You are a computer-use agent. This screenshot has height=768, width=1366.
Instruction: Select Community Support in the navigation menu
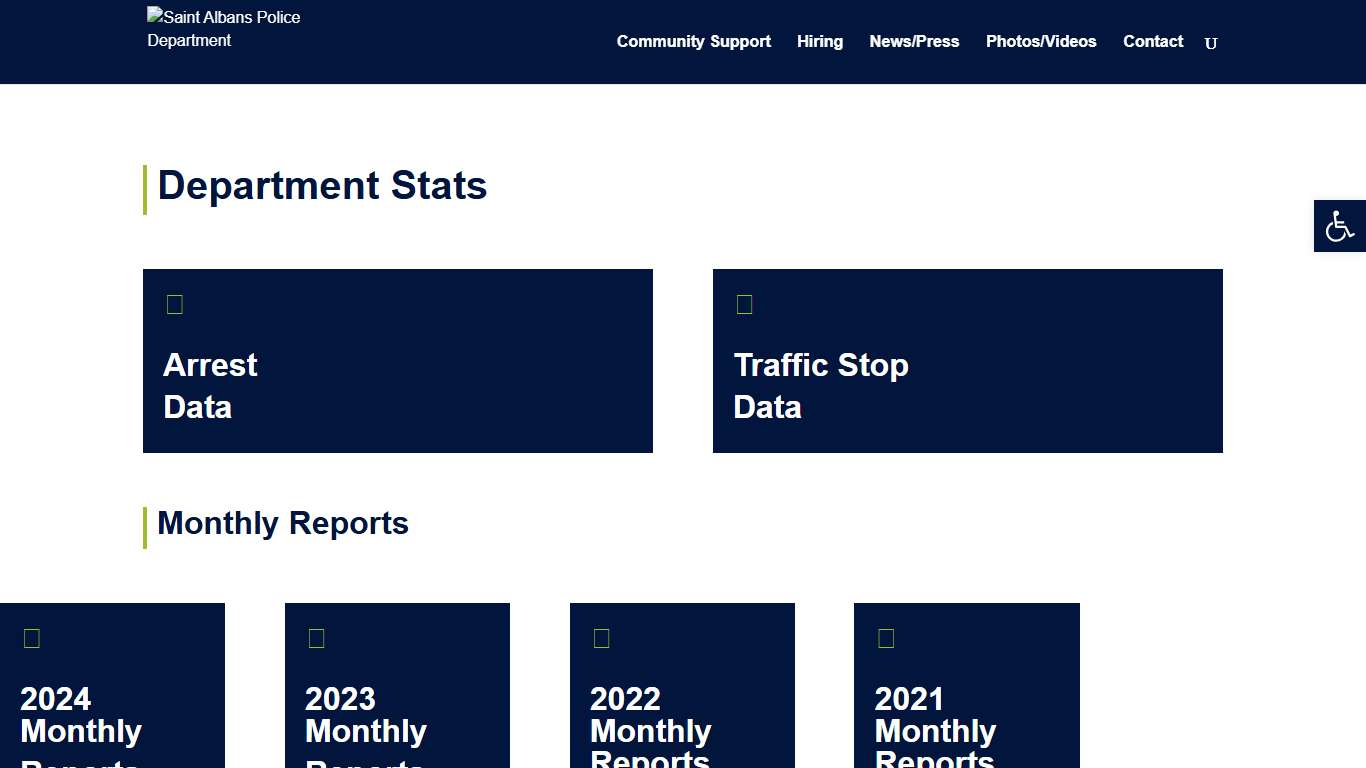693,42
